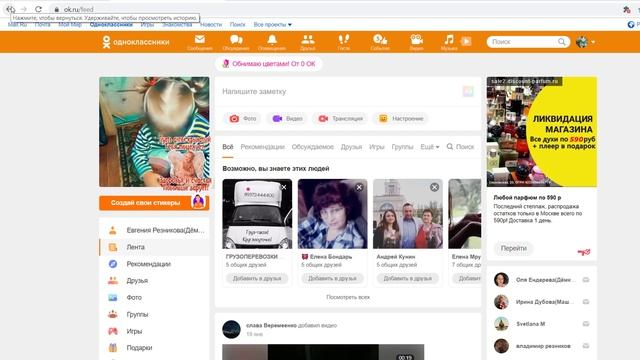
Task: Add ГРУЗОПЕРЕВОЗКИ to friends
Action: tap(257, 278)
